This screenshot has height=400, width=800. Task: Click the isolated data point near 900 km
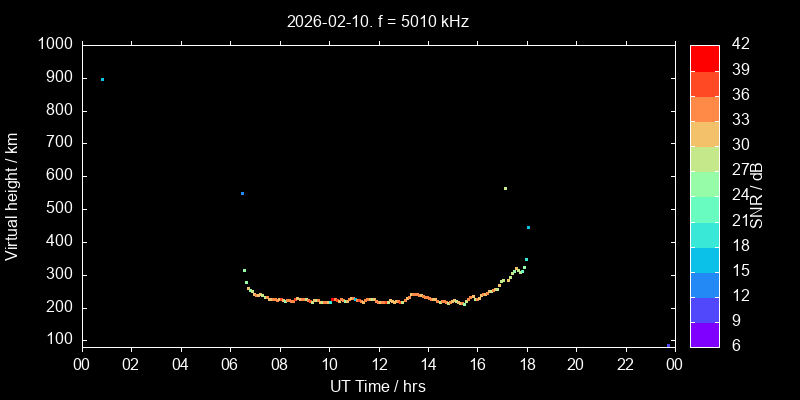click(102, 79)
